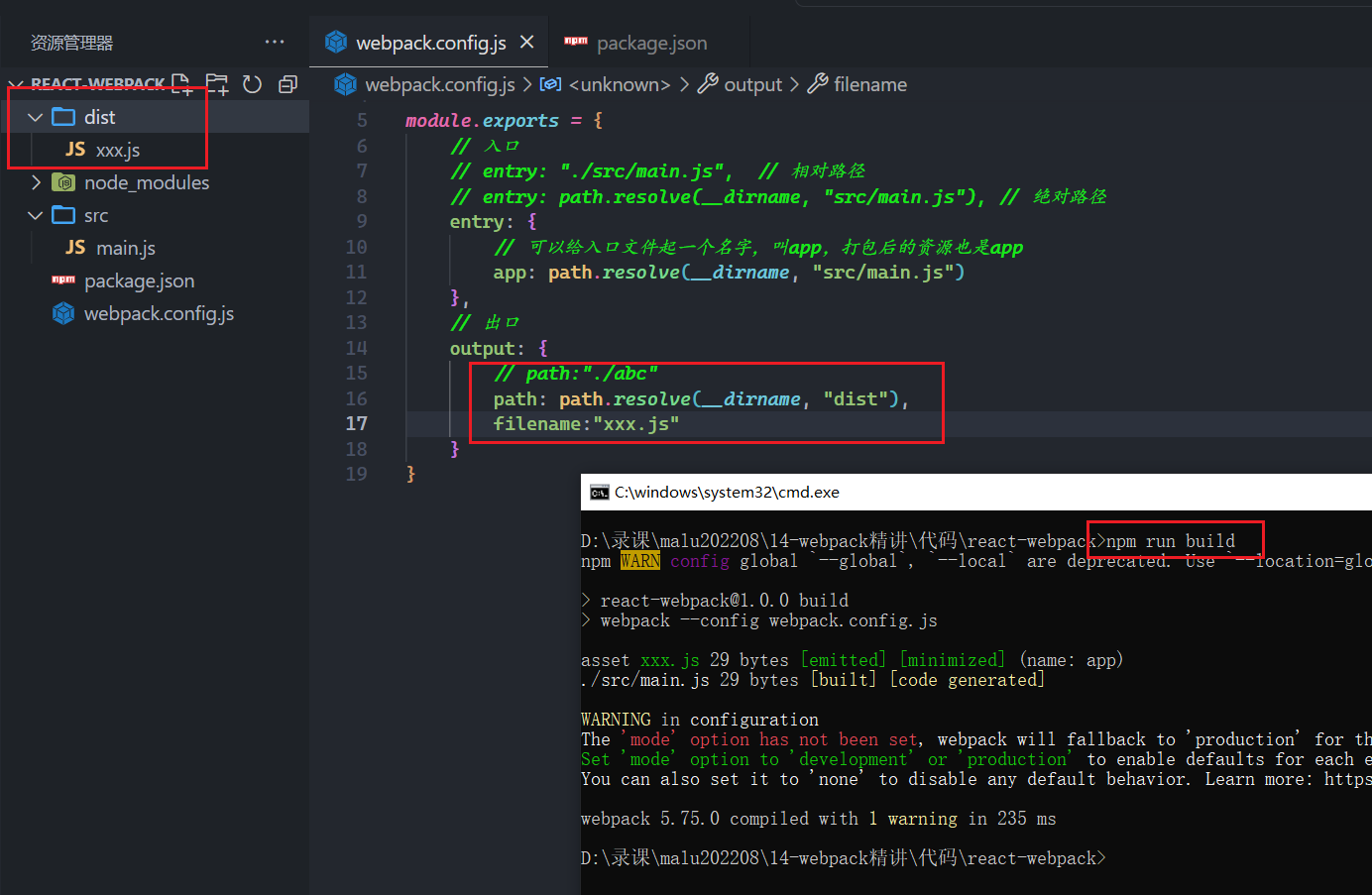Click webpack.config.js in the breadcrumb
1372x895 pixels.
(439, 84)
